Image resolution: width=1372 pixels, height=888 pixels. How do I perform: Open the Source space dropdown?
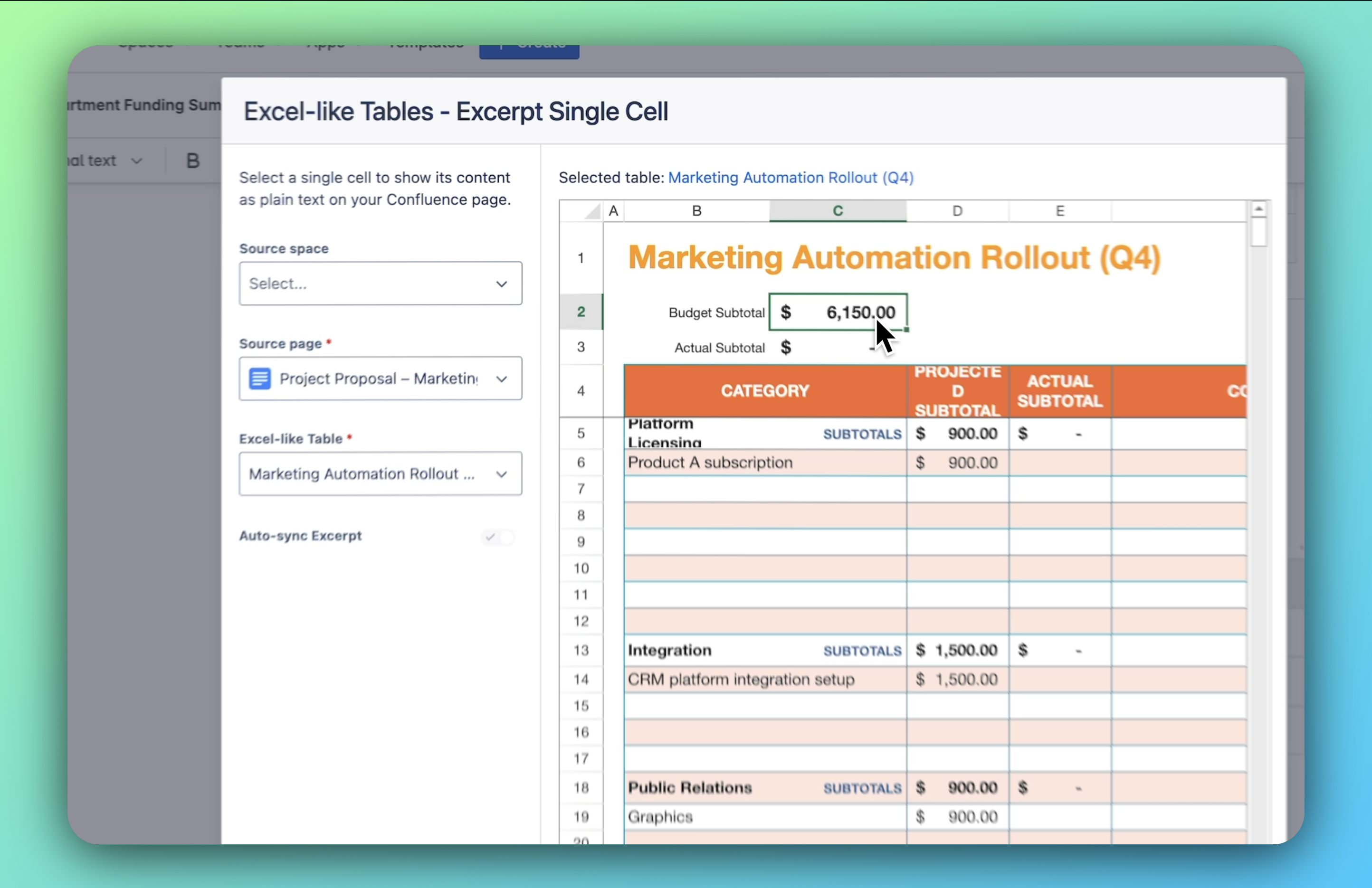(381, 283)
